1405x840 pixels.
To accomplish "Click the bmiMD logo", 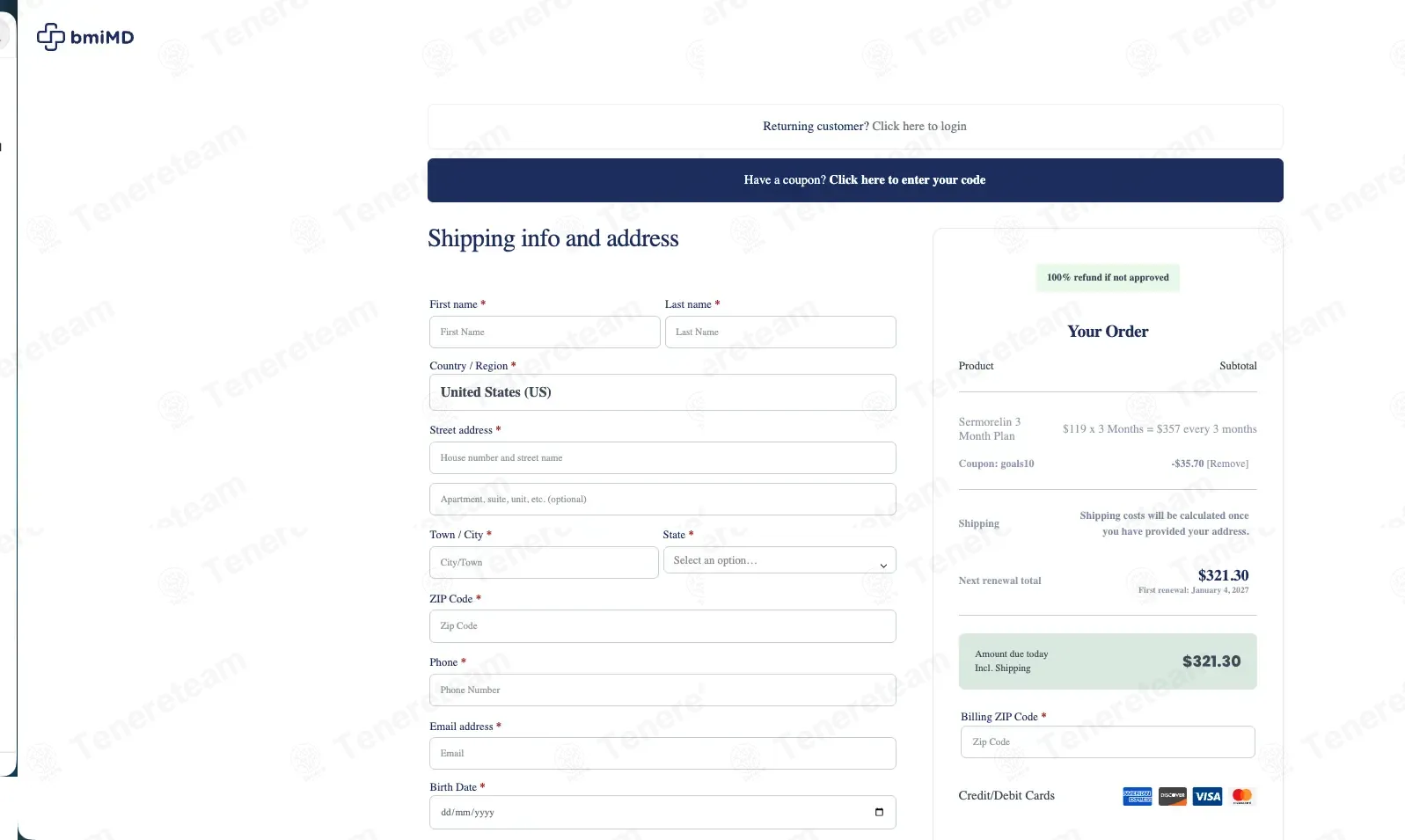I will 85,37.
